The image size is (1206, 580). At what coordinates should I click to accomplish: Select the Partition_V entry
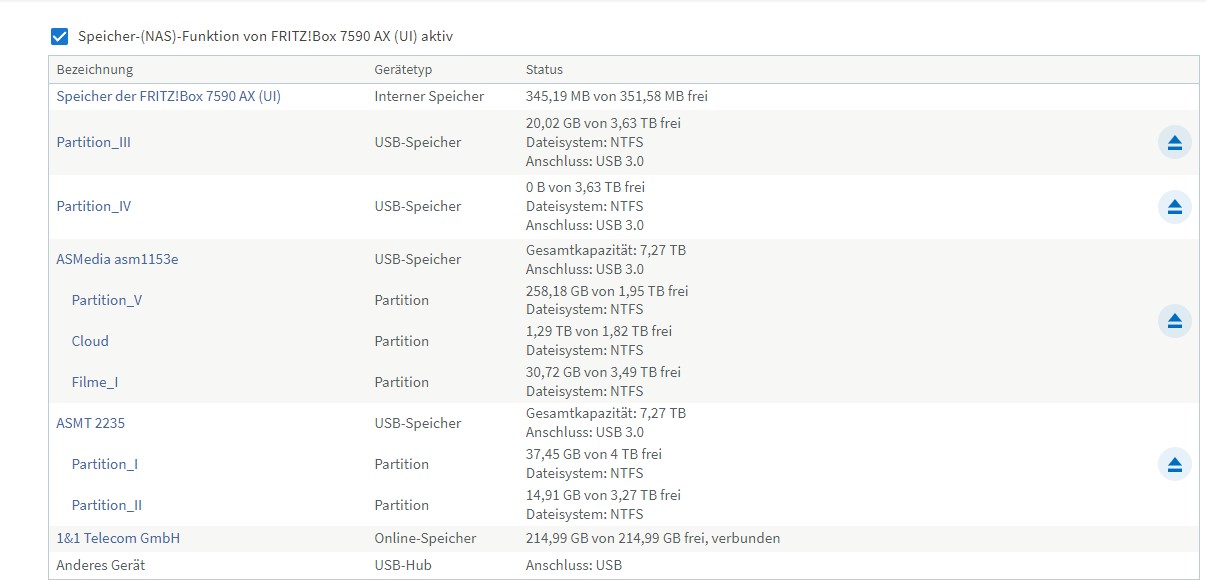[107, 300]
